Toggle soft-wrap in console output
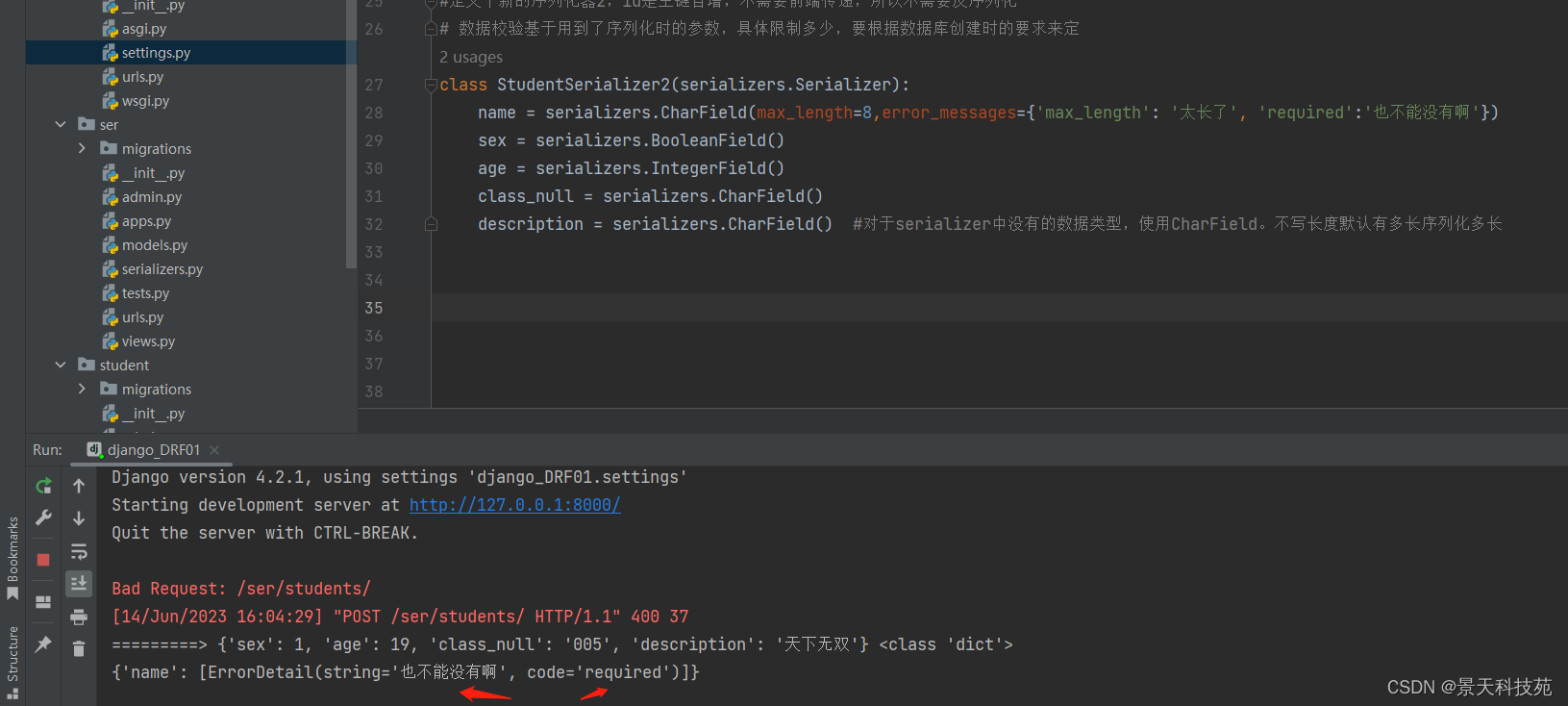Screen dimensions: 1568x706 [79, 551]
